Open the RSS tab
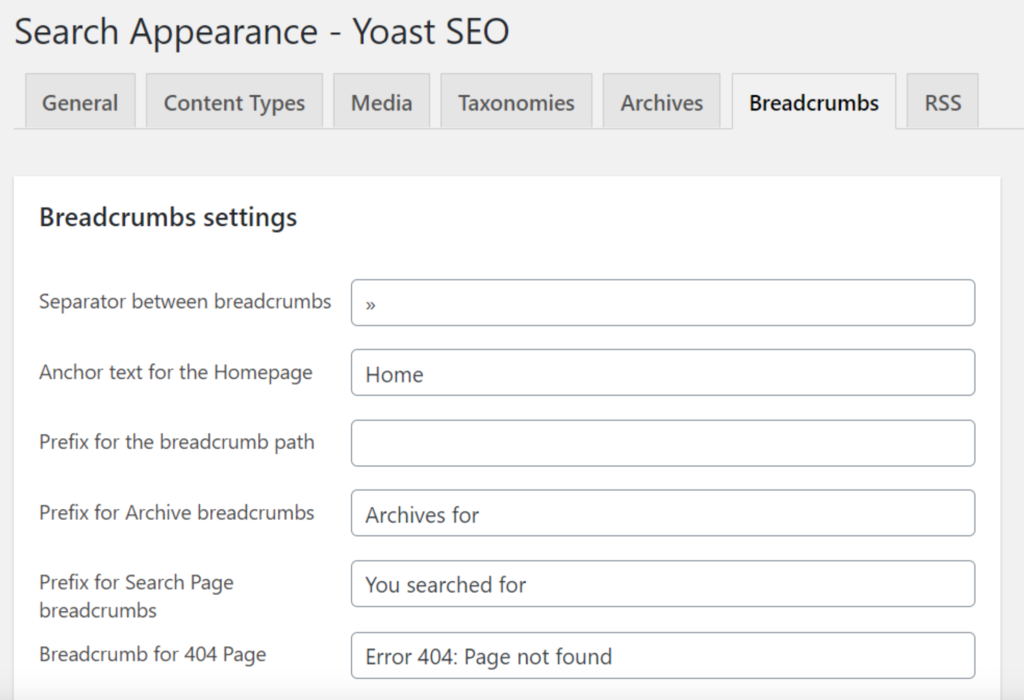 pos(942,102)
